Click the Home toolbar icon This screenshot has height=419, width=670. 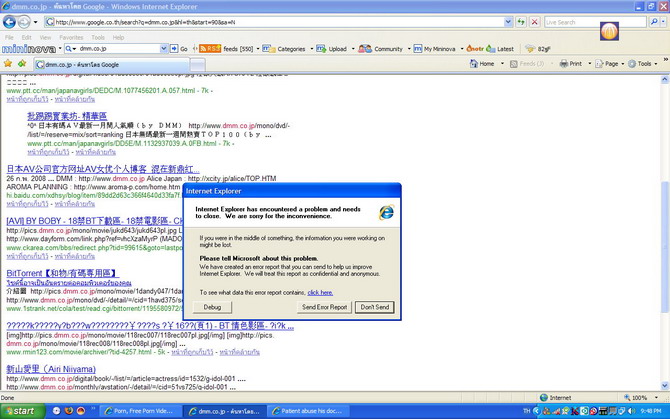474,64
